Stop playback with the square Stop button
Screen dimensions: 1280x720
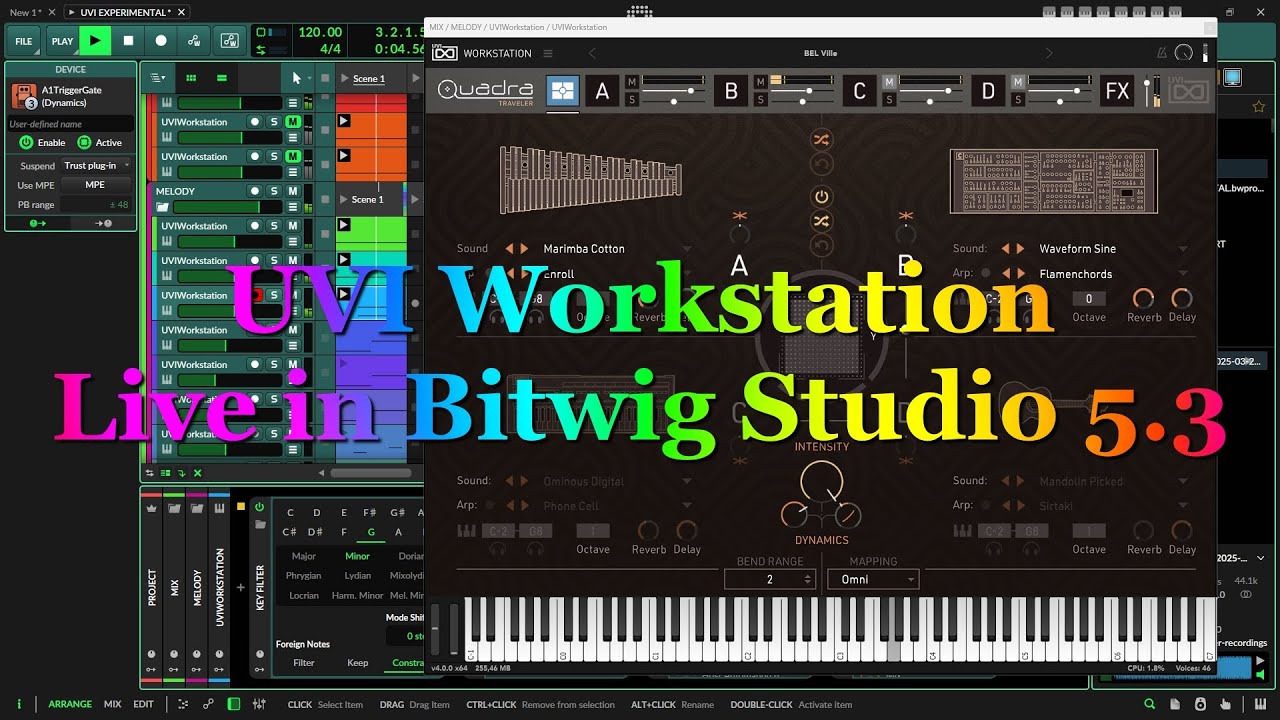[128, 41]
